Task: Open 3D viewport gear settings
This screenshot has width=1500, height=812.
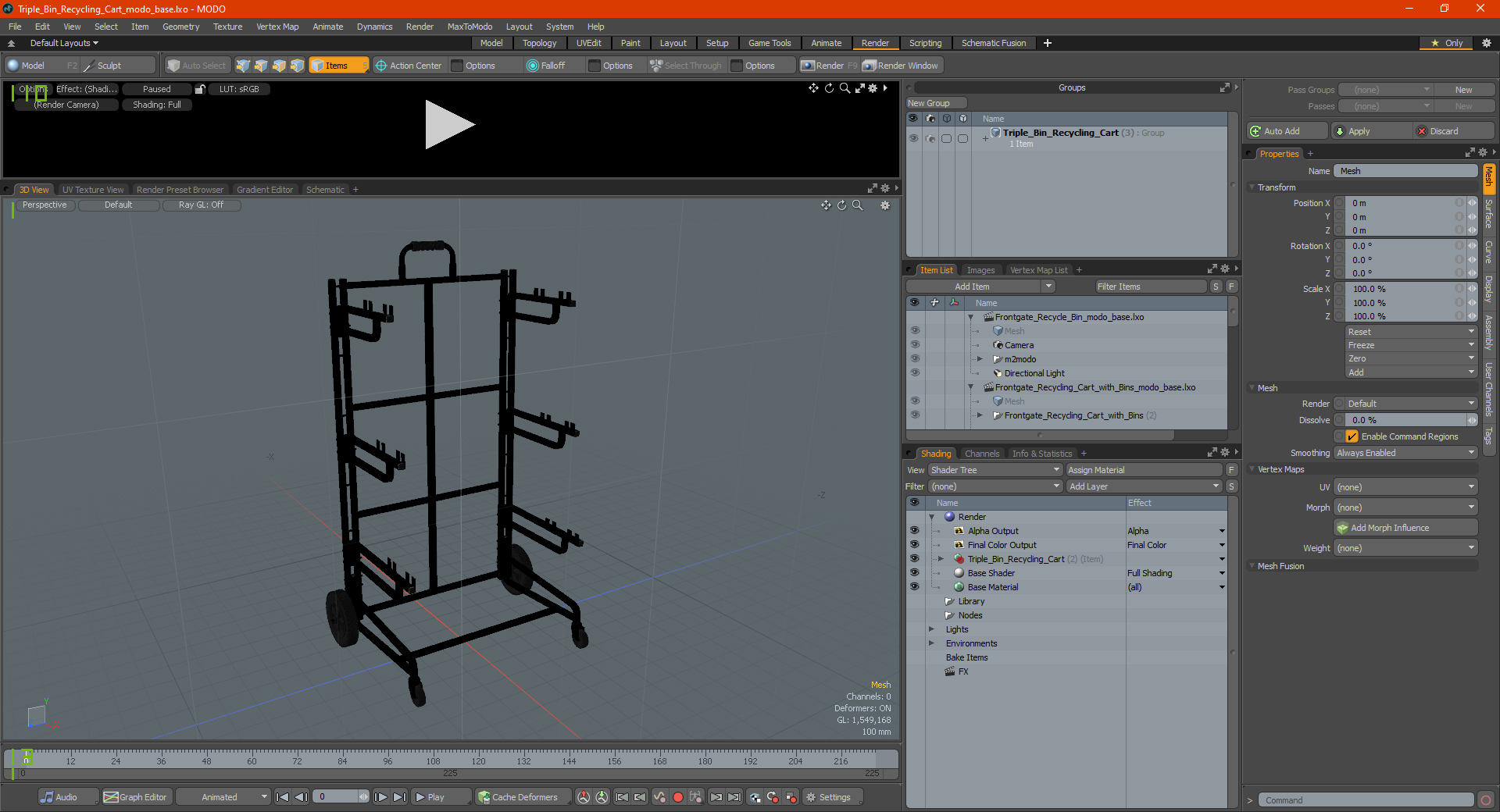Action: (885, 205)
